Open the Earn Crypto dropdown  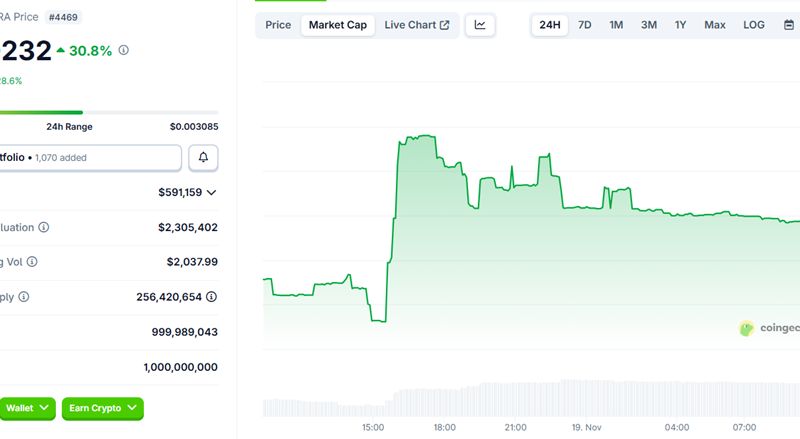click(102, 408)
